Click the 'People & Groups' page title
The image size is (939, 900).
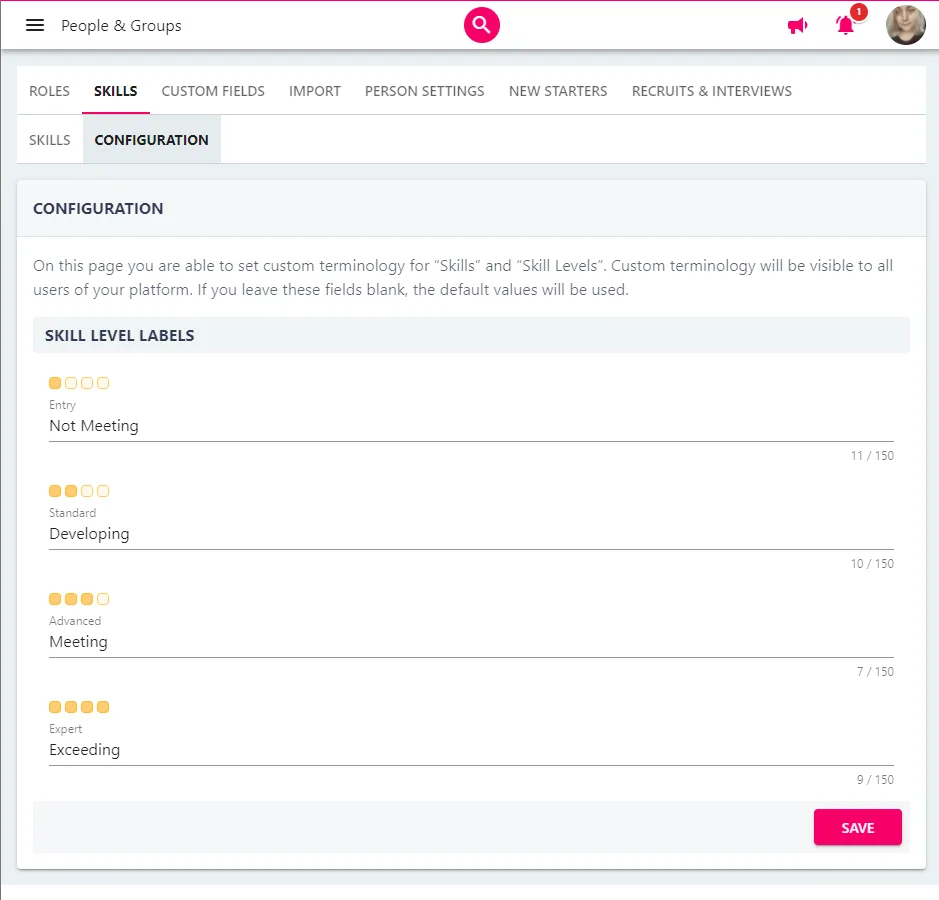pos(121,26)
